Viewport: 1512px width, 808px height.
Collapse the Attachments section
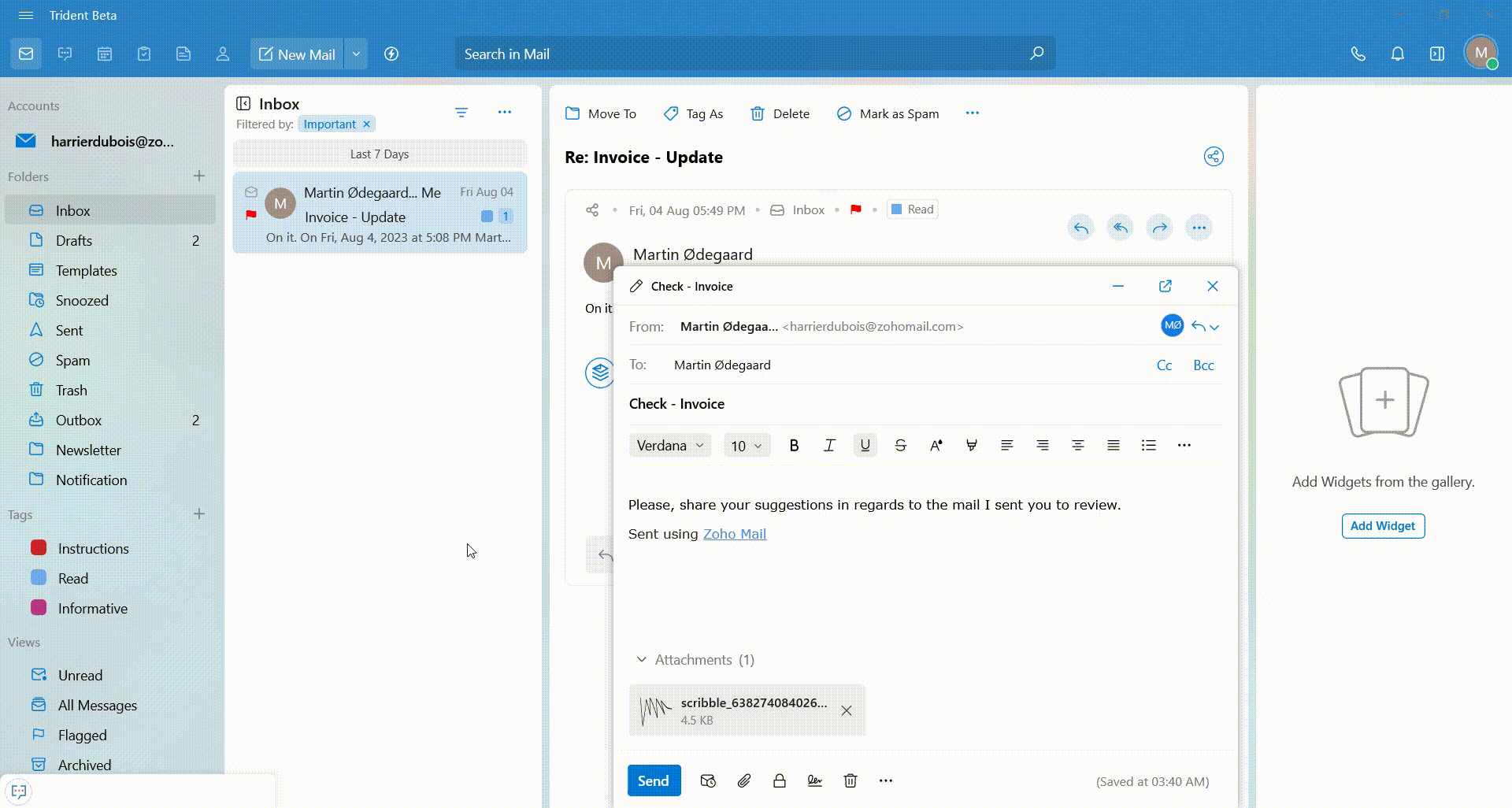coord(642,660)
